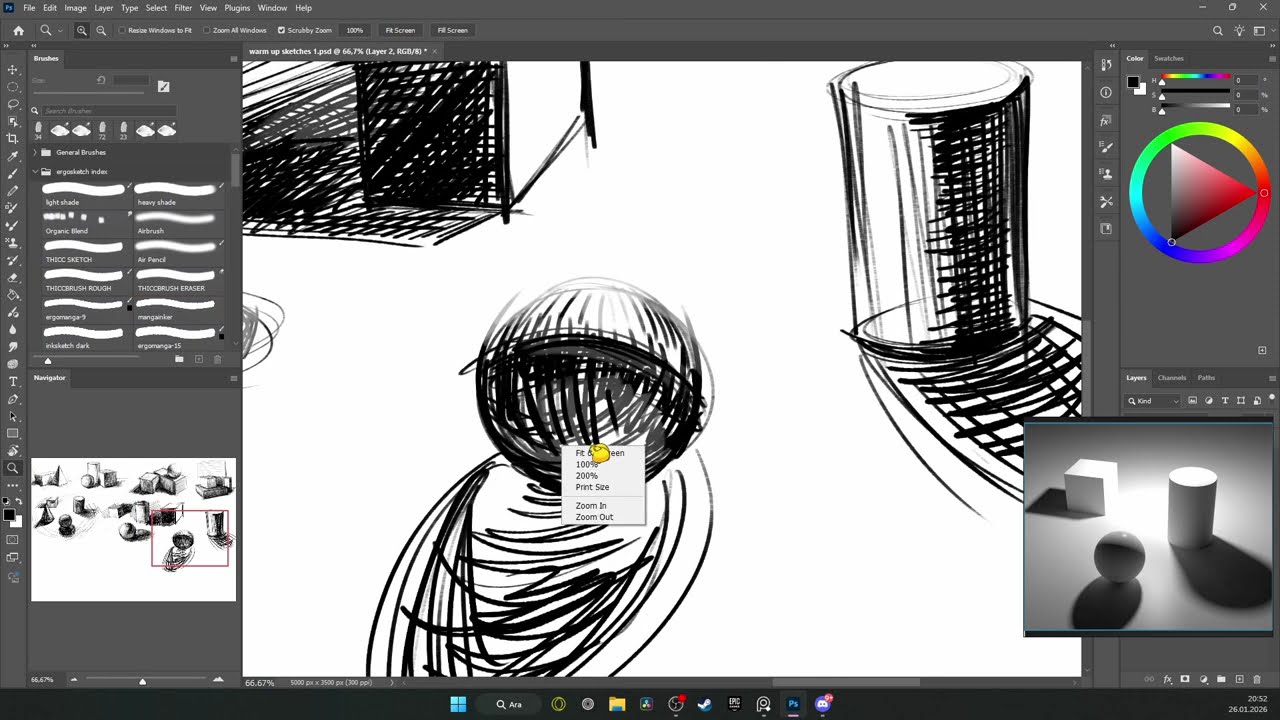
Task: Click the Fill Screen button
Action: pos(452,30)
